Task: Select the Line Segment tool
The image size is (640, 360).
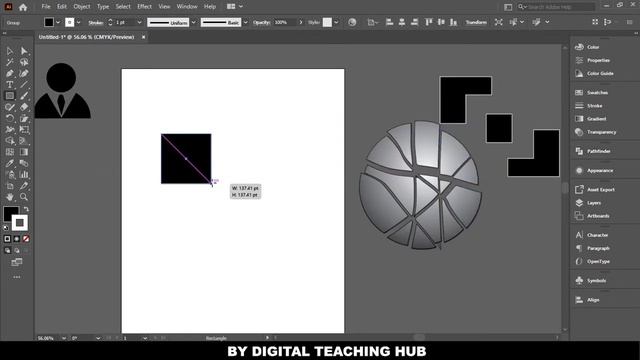Action: click(24, 85)
